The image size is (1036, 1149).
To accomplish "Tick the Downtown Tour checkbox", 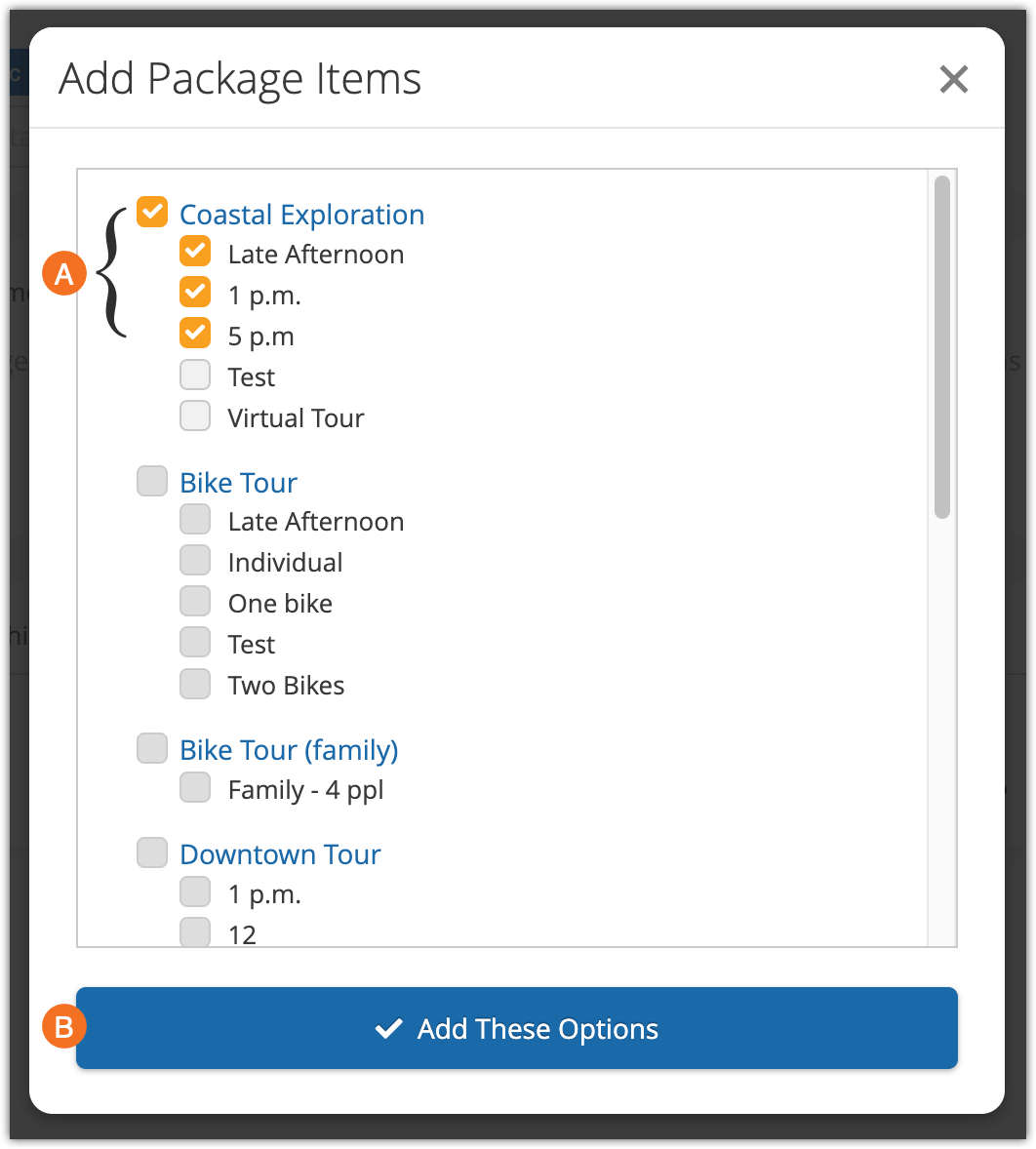I will pyautogui.click(x=152, y=852).
